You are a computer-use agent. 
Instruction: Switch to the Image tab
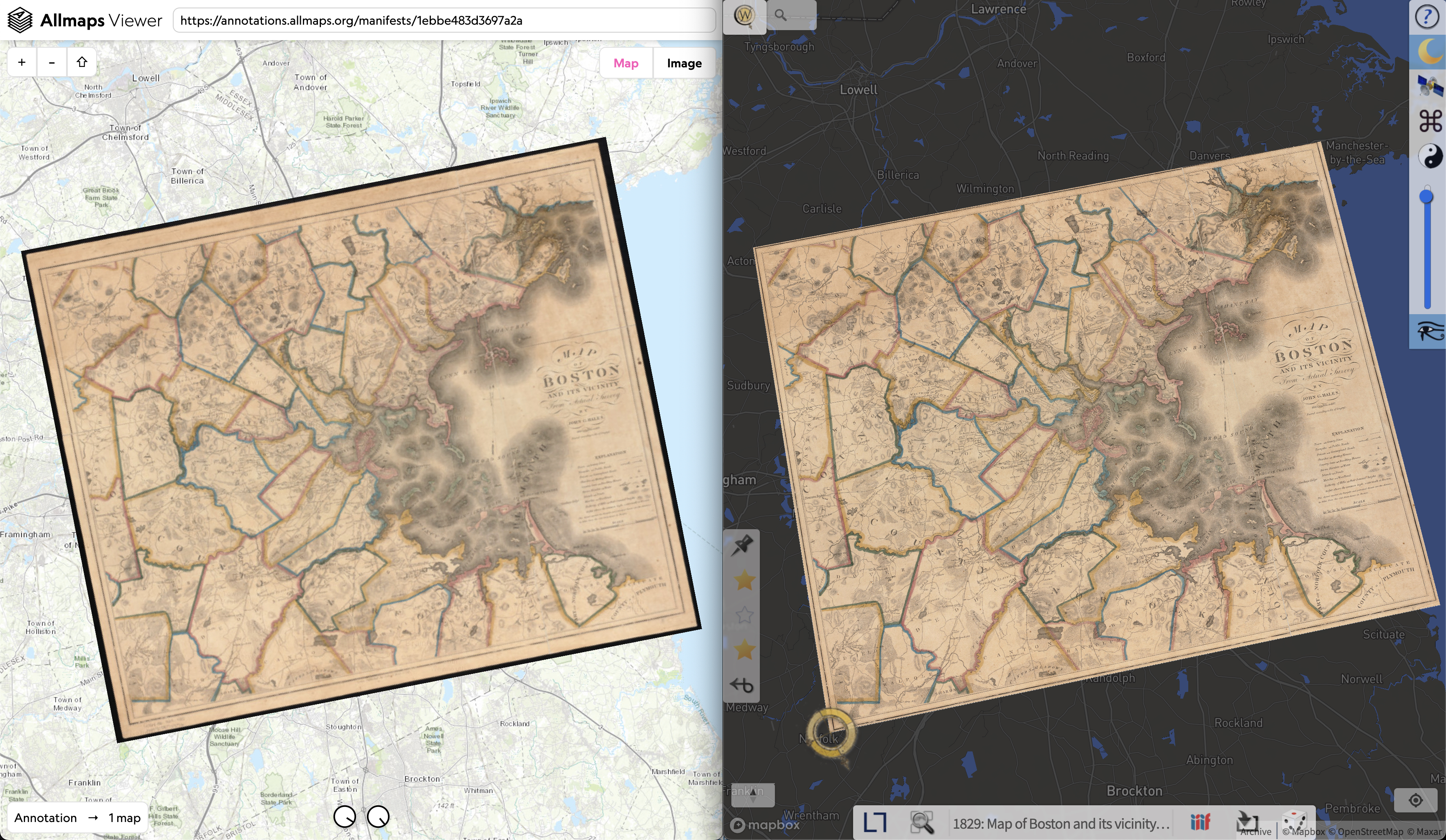tap(684, 63)
